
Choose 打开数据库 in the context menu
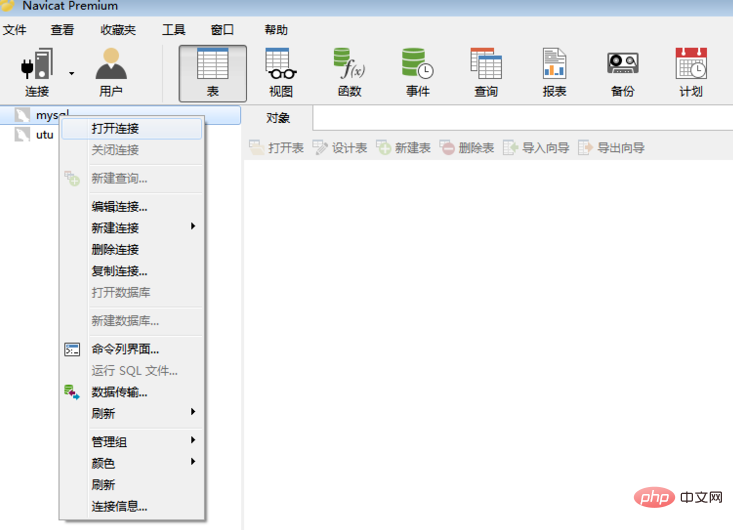click(132, 293)
